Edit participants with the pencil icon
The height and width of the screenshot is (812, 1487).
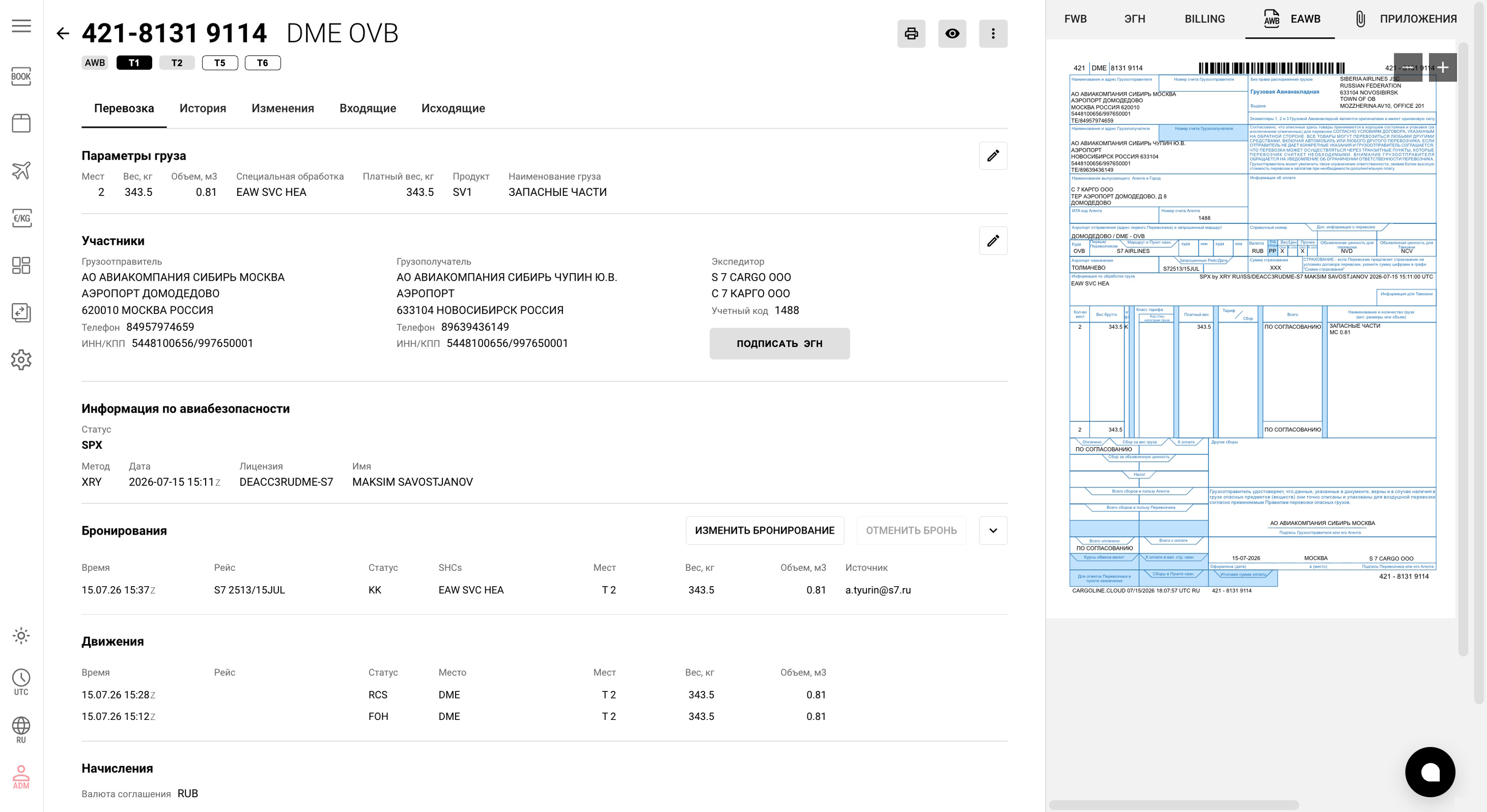click(x=993, y=241)
